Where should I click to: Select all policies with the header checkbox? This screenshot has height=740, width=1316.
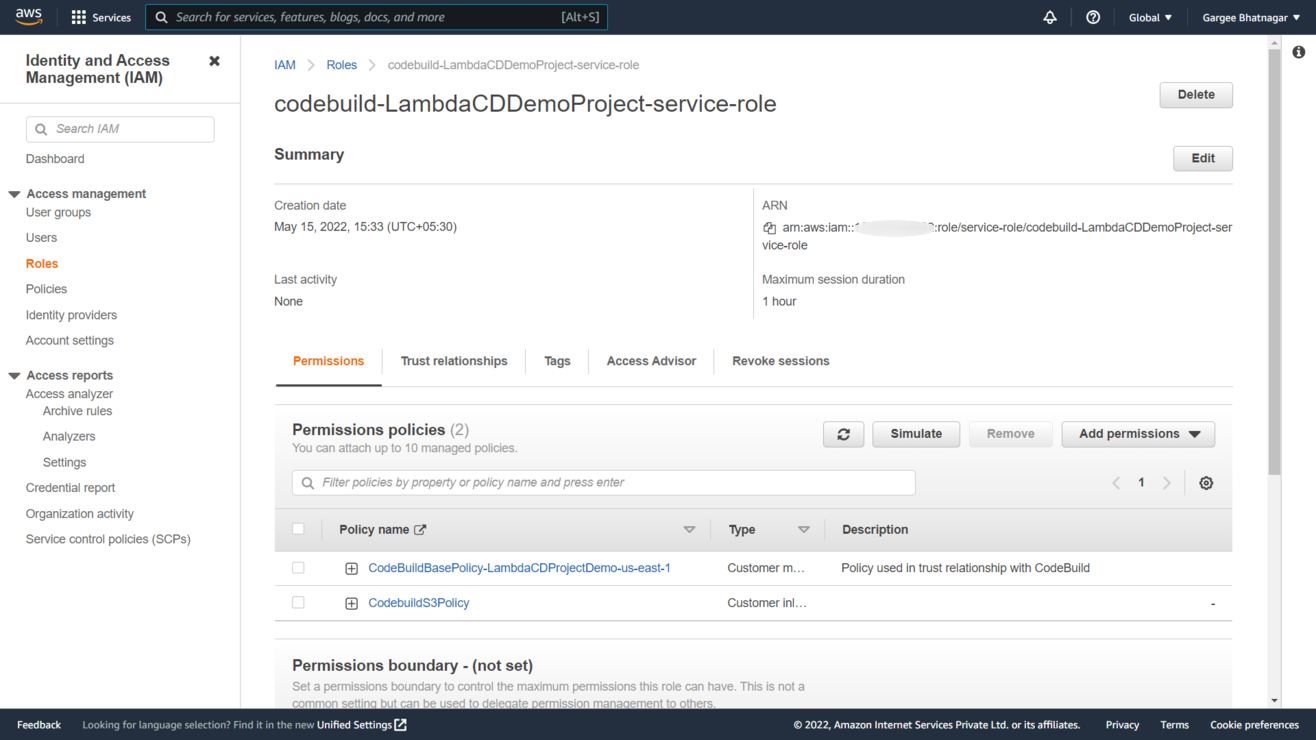[298, 529]
